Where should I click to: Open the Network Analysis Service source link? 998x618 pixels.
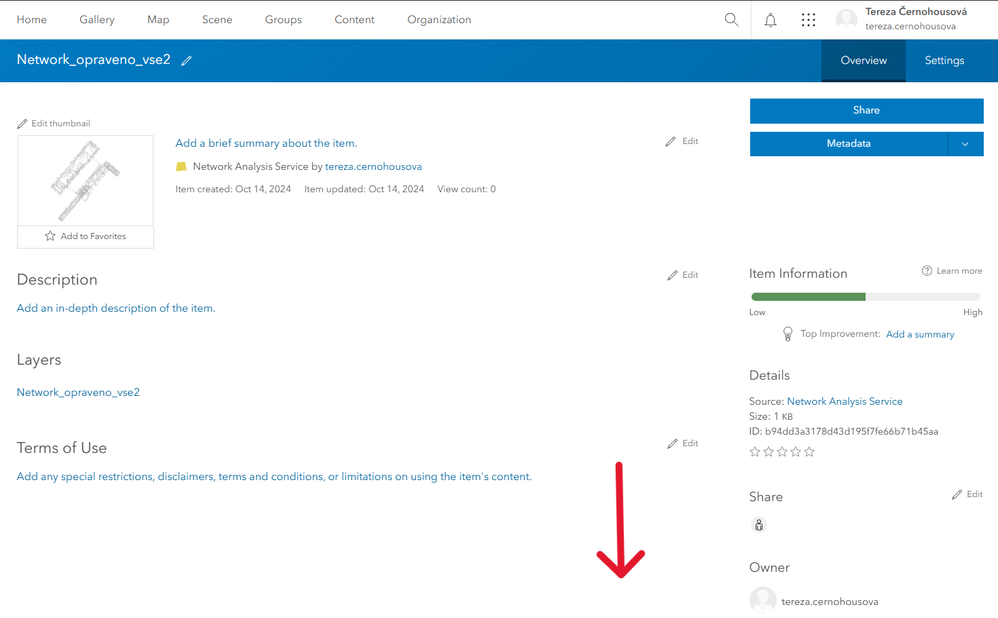click(x=845, y=402)
